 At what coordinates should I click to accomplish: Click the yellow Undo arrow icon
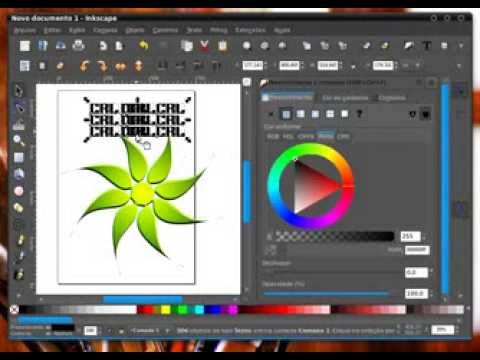(x=144, y=45)
